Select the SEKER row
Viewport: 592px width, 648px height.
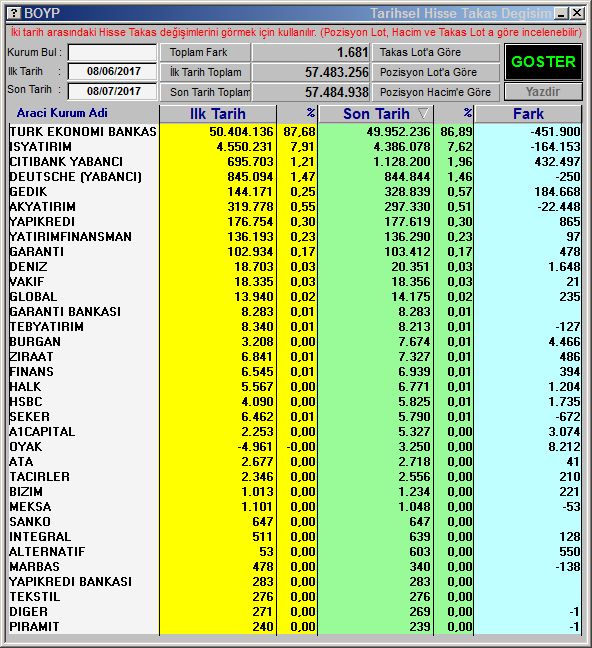point(295,417)
